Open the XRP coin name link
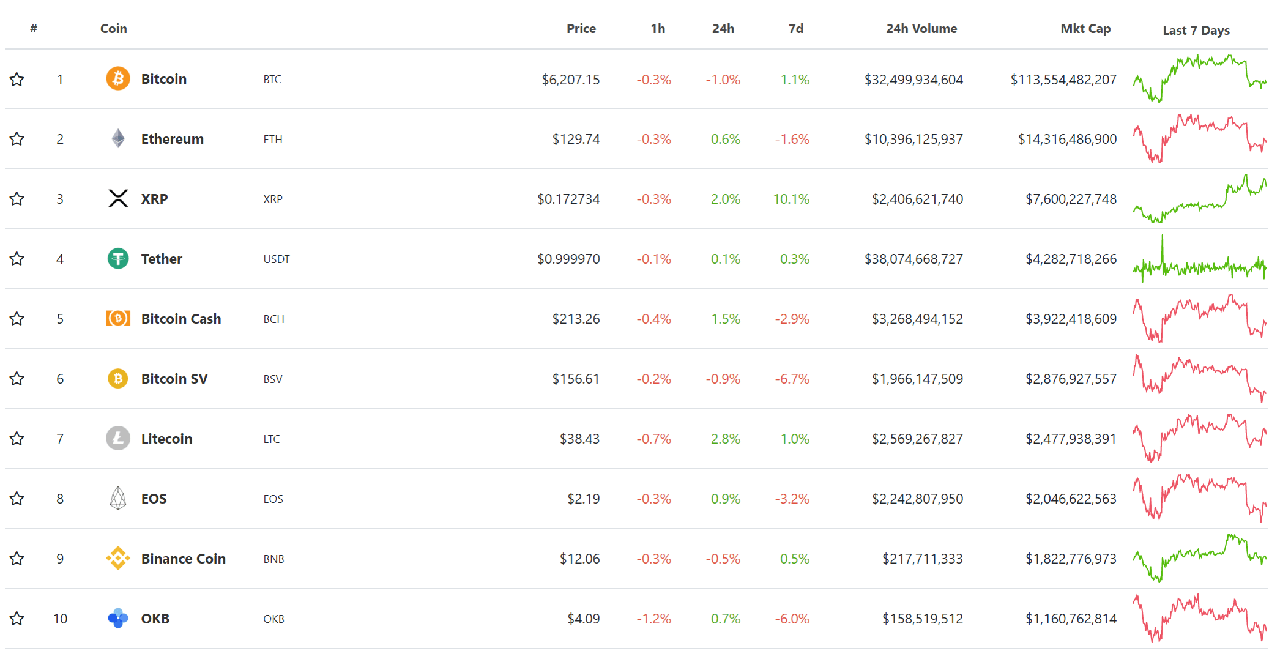 pos(154,199)
